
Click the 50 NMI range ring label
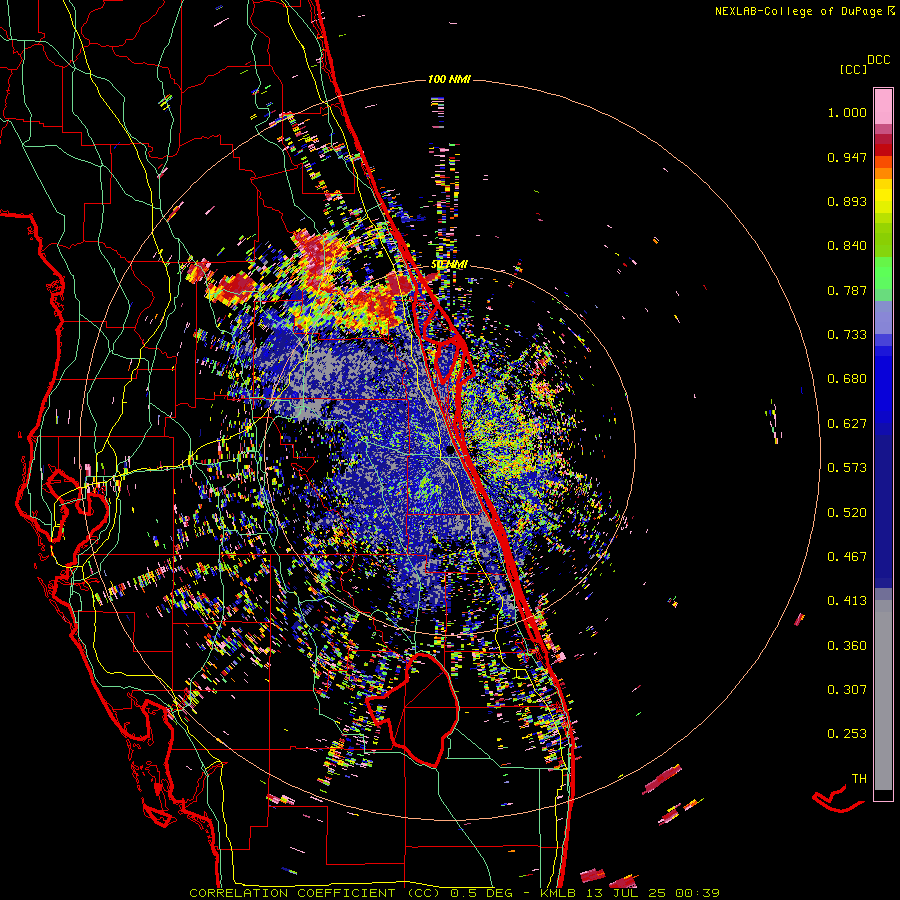coord(449,265)
